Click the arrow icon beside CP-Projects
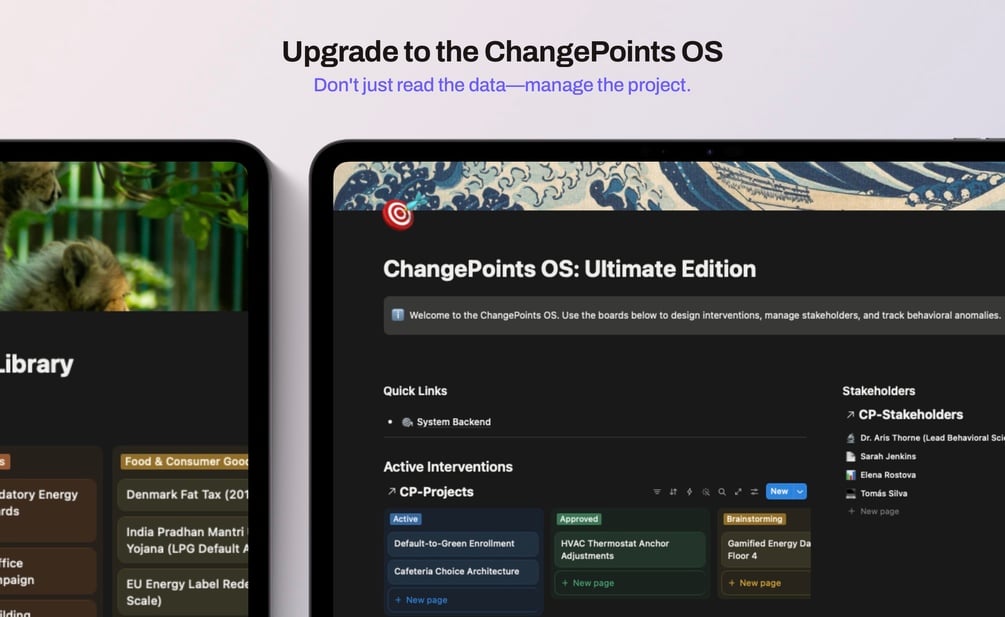 click(x=391, y=491)
